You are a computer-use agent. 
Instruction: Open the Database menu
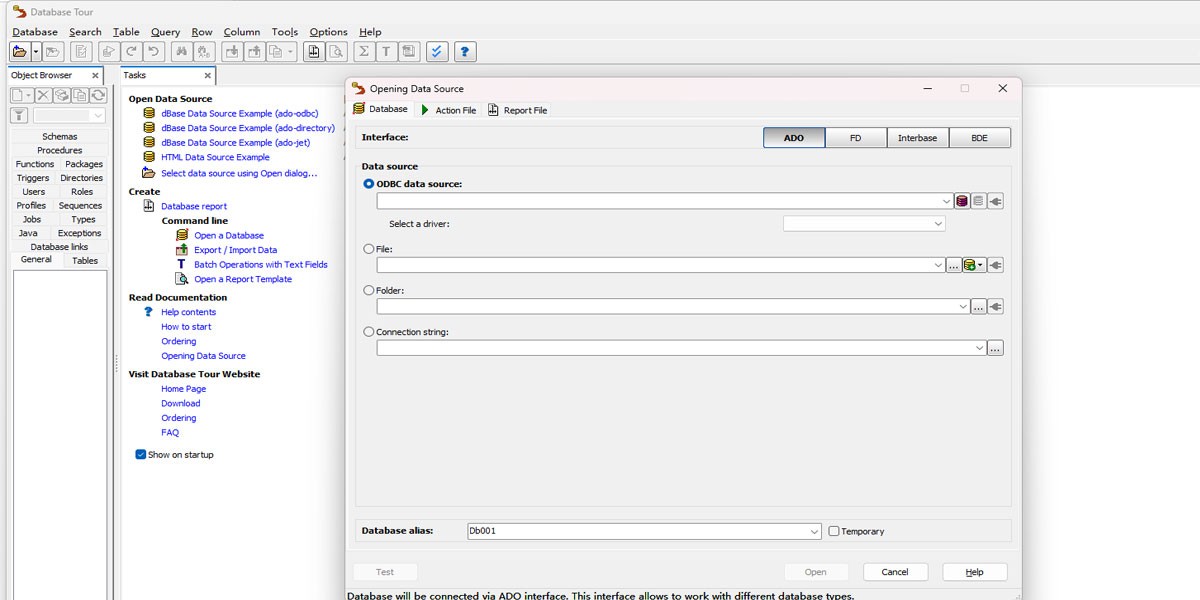35,32
